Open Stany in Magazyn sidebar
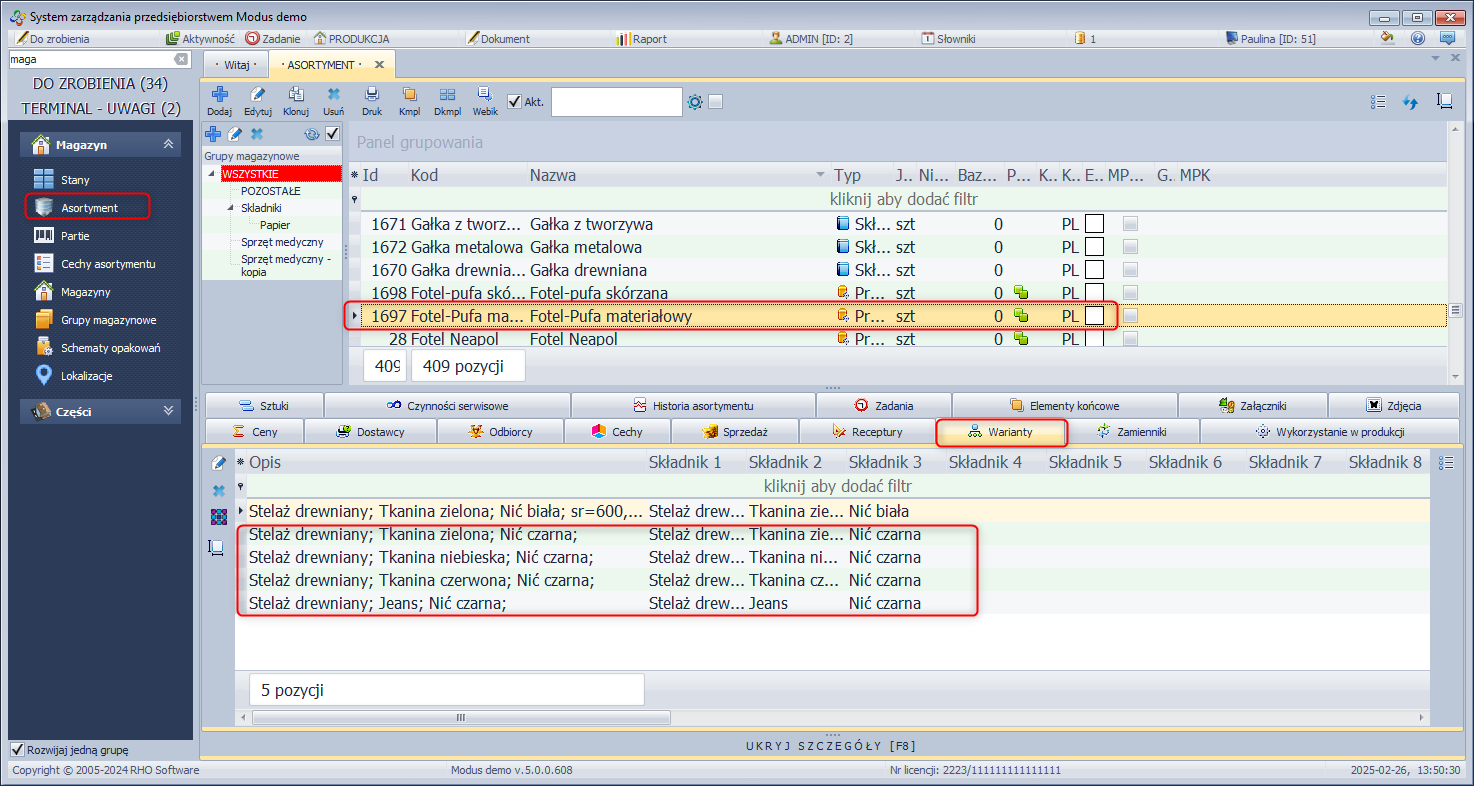The width and height of the screenshot is (1474, 786). click(75, 180)
